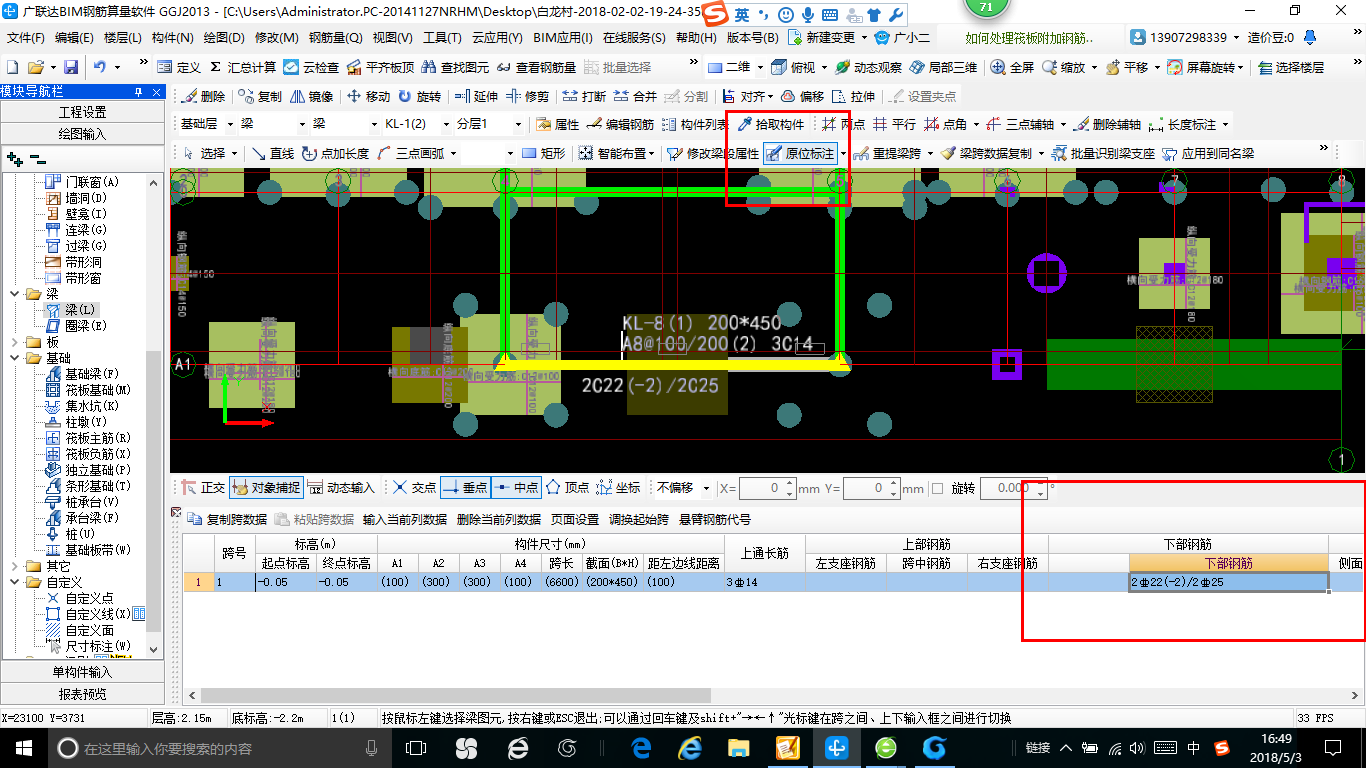Image resolution: width=1366 pixels, height=768 pixels.
Task: Select the 修剪 trim tool
Action: (x=527, y=97)
